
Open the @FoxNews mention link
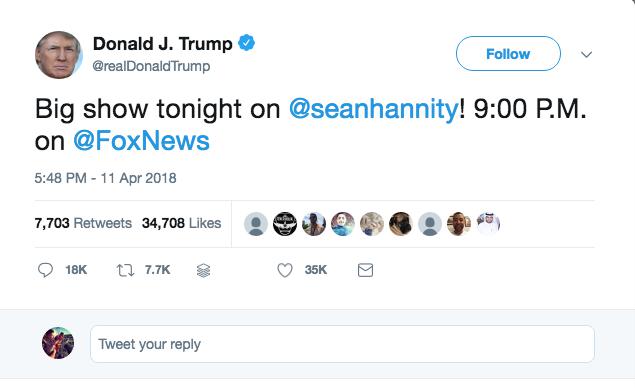(x=141, y=141)
